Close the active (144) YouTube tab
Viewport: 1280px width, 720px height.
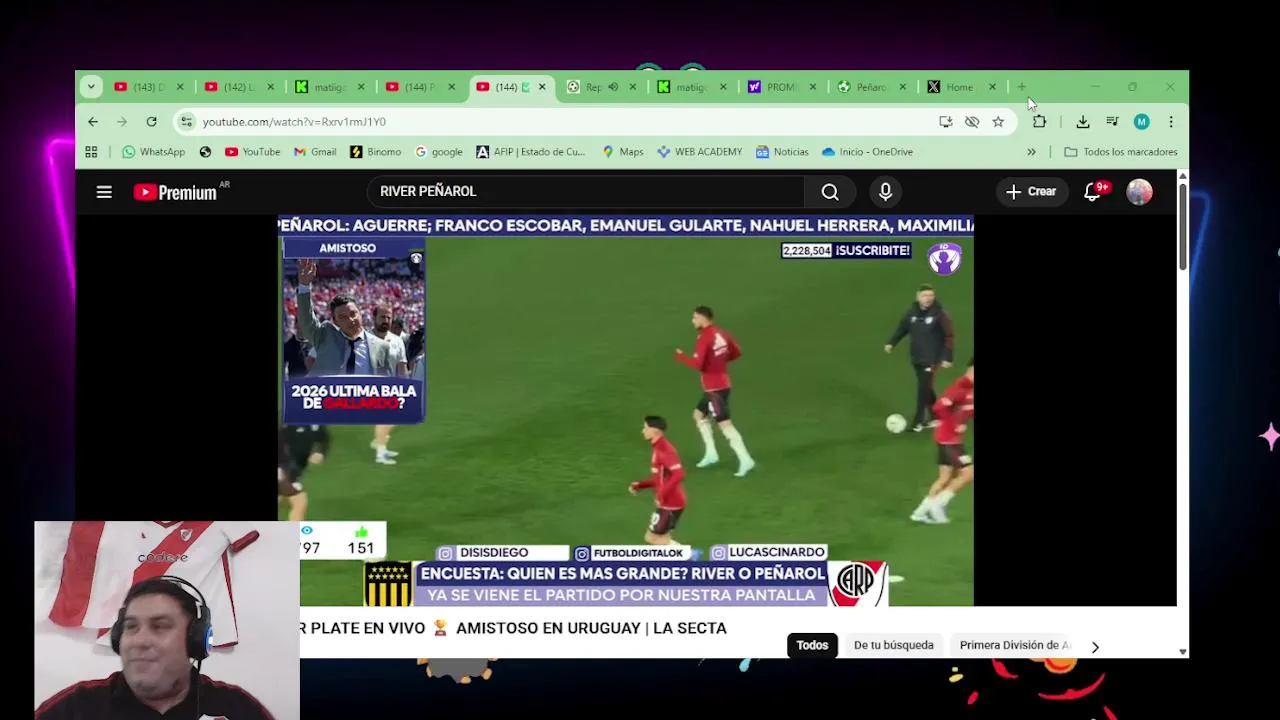pyautogui.click(x=542, y=87)
